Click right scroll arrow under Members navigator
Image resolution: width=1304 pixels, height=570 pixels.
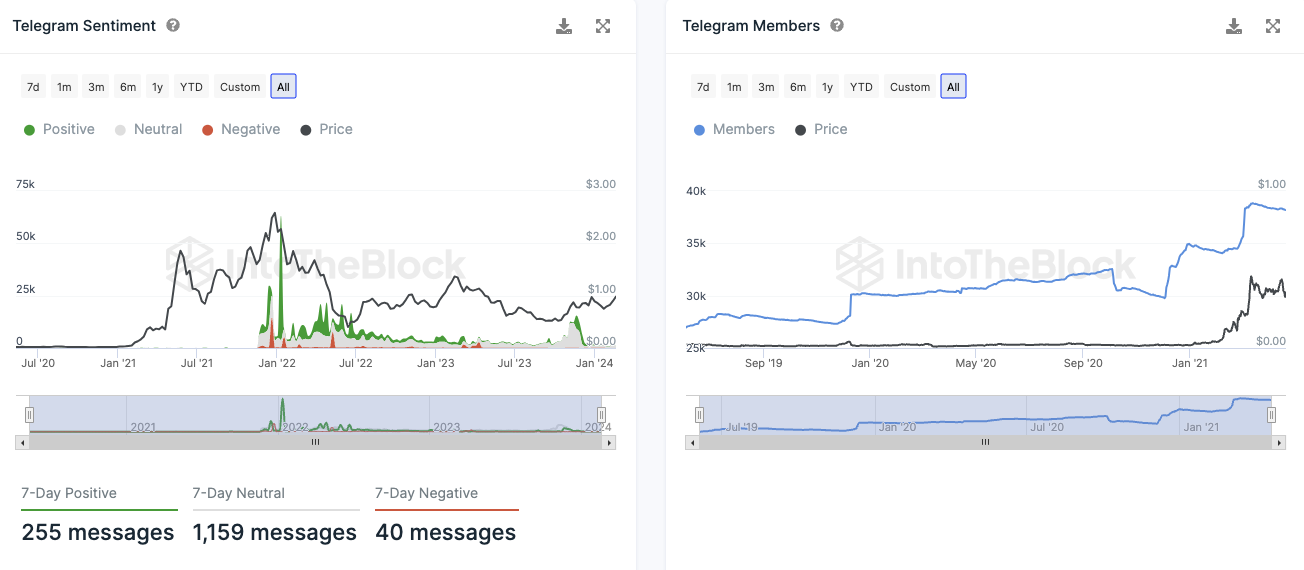[x=1279, y=441]
